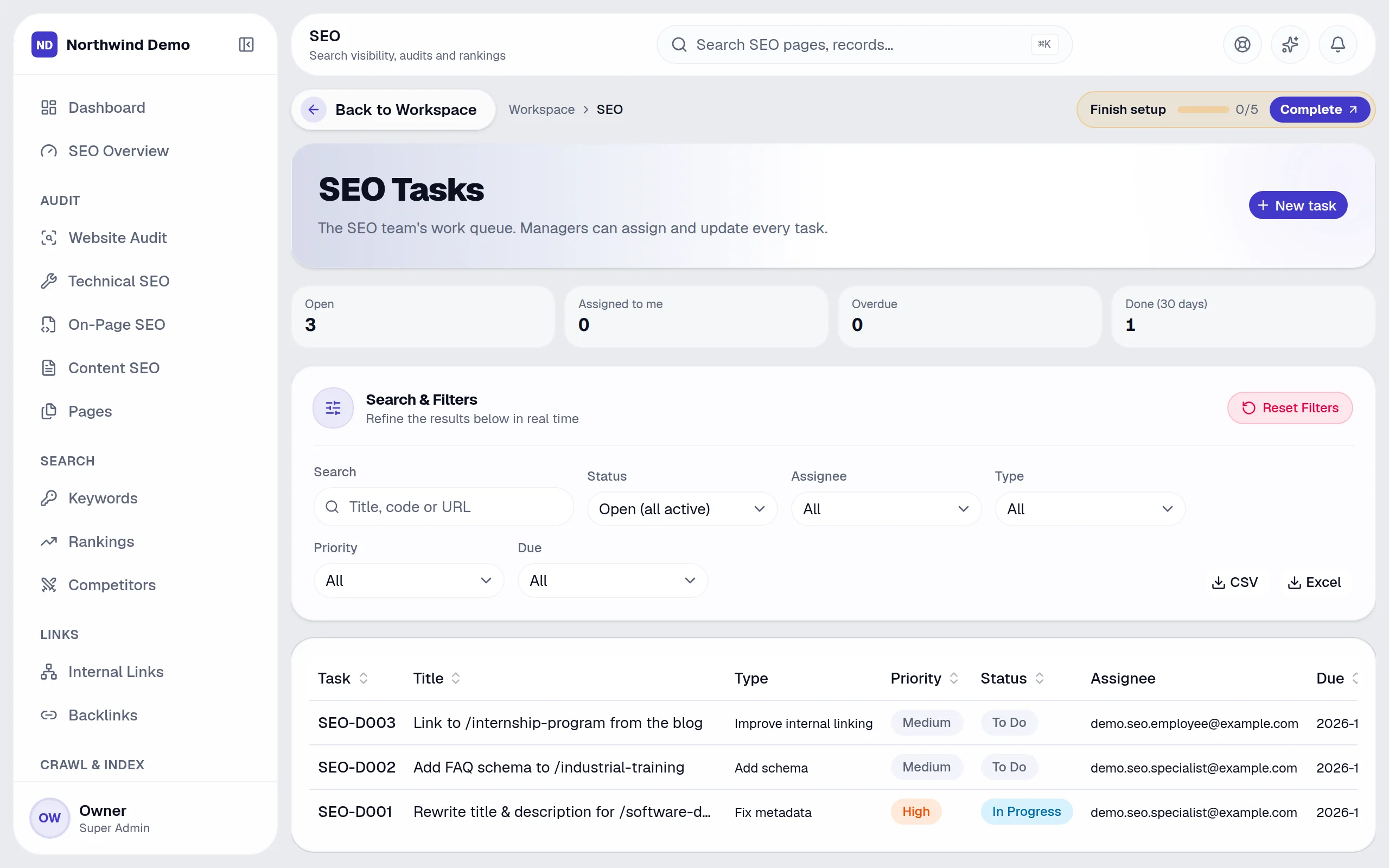Image resolution: width=1389 pixels, height=868 pixels.
Task: Click the High priority badge
Action: tap(915, 811)
